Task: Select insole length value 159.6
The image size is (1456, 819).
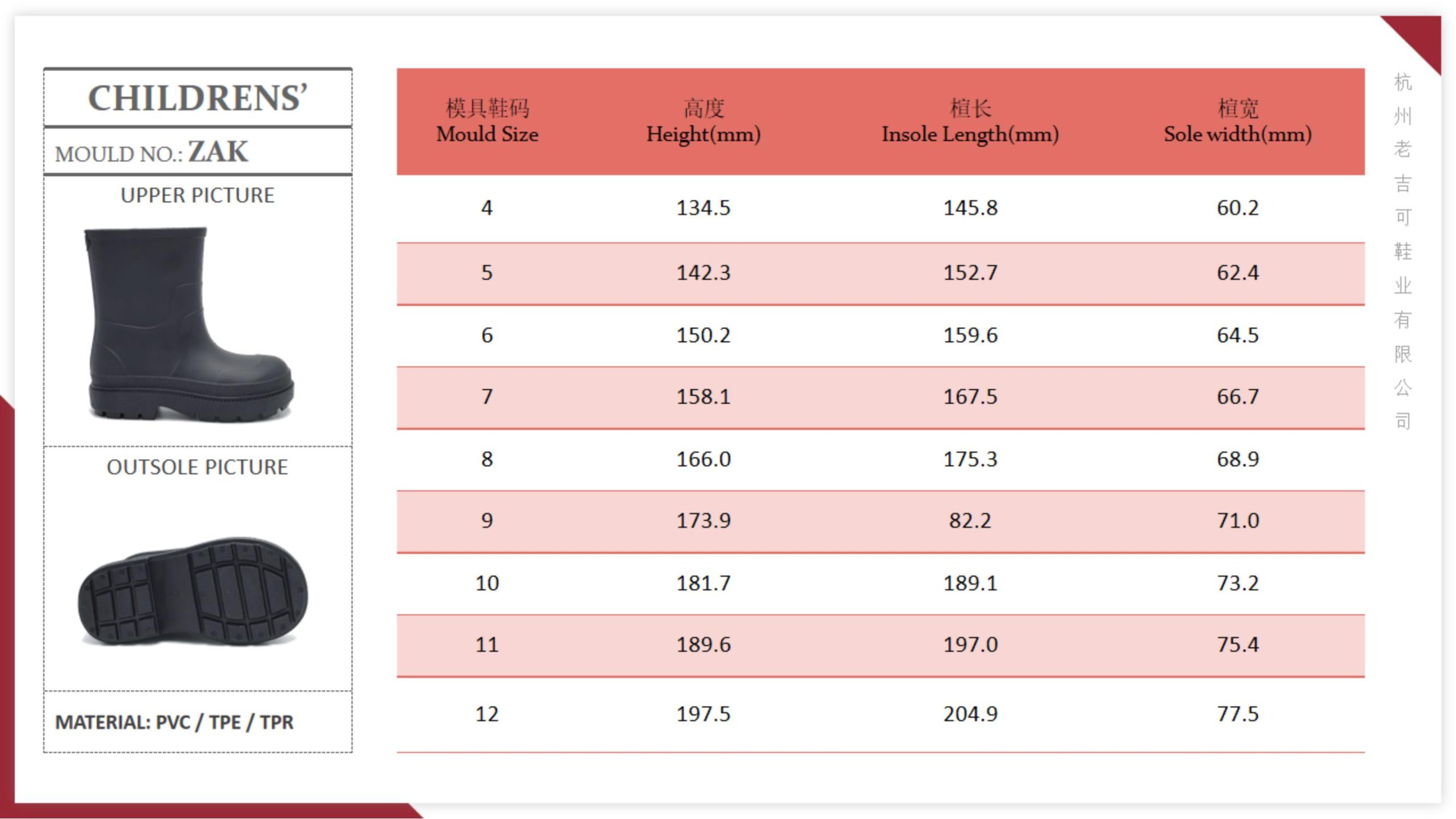Action: tap(970, 335)
